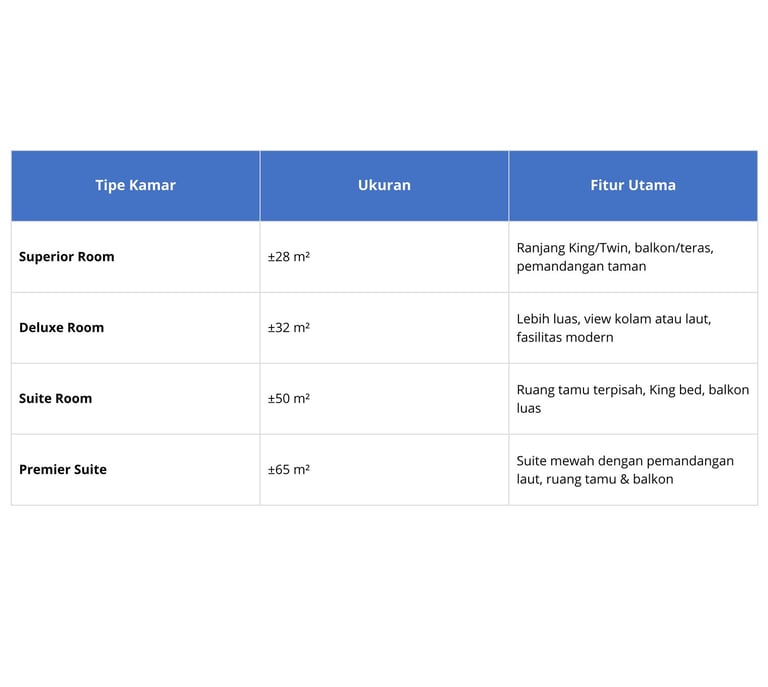Select the ±28 m² size cell
This screenshot has width=768, height=687.
click(289, 257)
